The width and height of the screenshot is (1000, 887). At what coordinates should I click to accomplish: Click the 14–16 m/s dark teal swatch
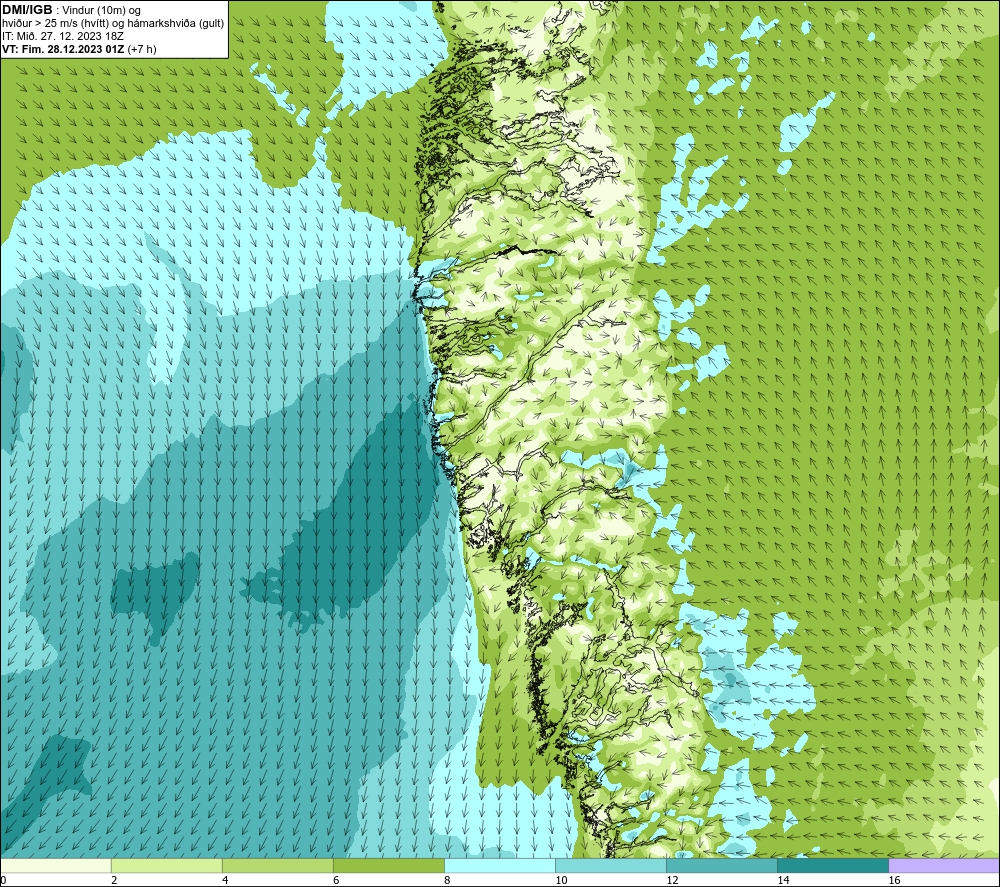pyautogui.click(x=833, y=866)
